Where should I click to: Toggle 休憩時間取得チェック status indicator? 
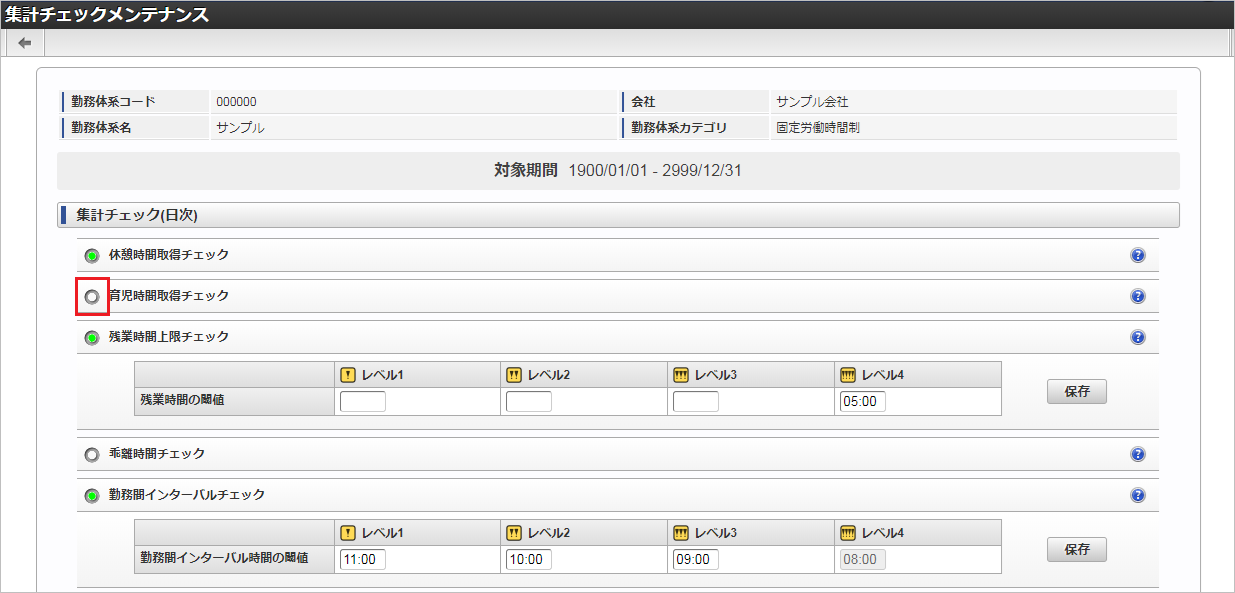click(92, 255)
